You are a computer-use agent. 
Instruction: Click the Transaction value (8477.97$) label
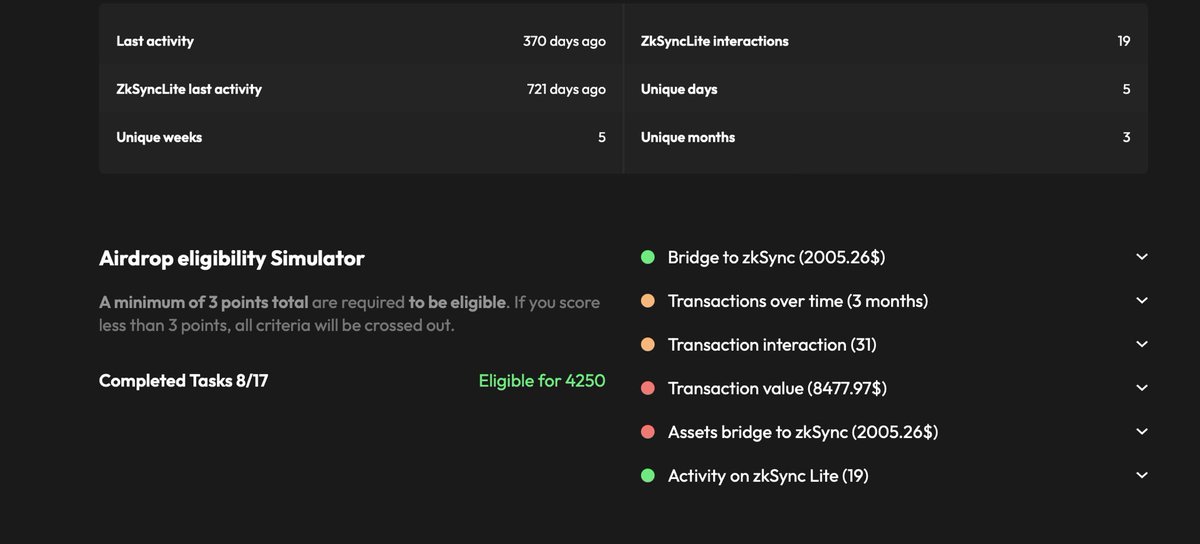click(777, 388)
